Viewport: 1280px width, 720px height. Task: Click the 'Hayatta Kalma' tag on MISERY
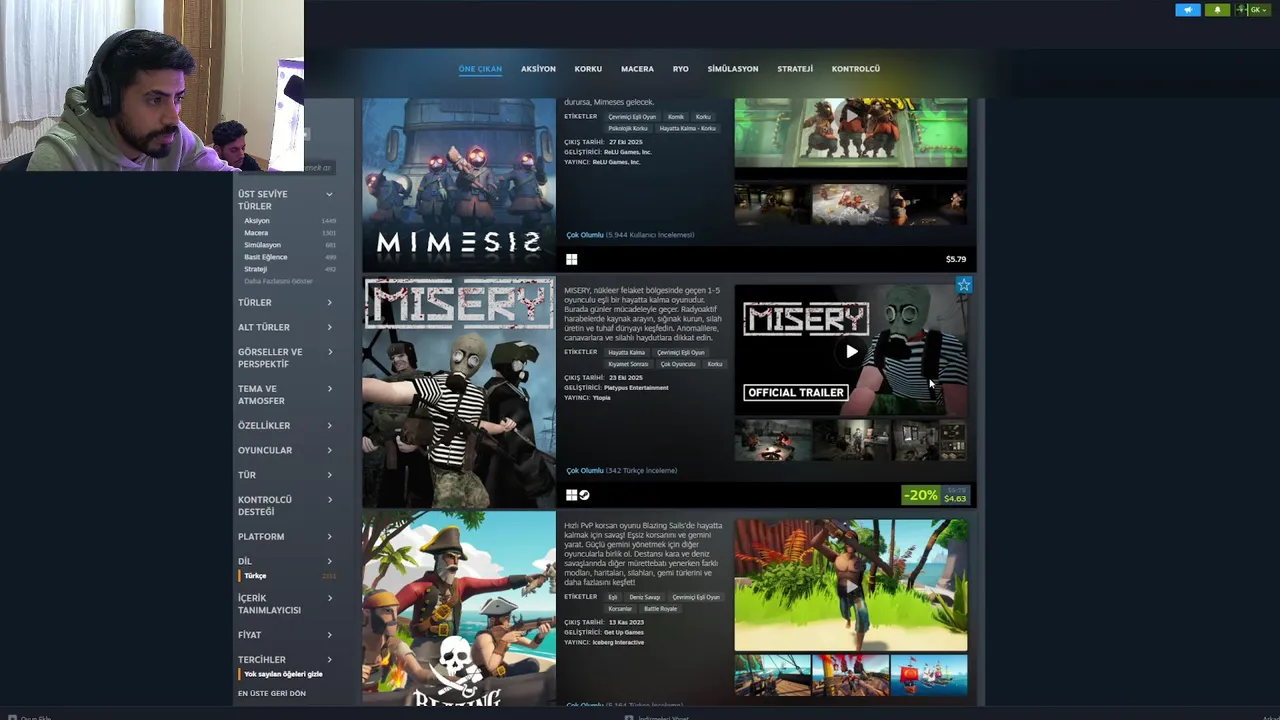(626, 352)
